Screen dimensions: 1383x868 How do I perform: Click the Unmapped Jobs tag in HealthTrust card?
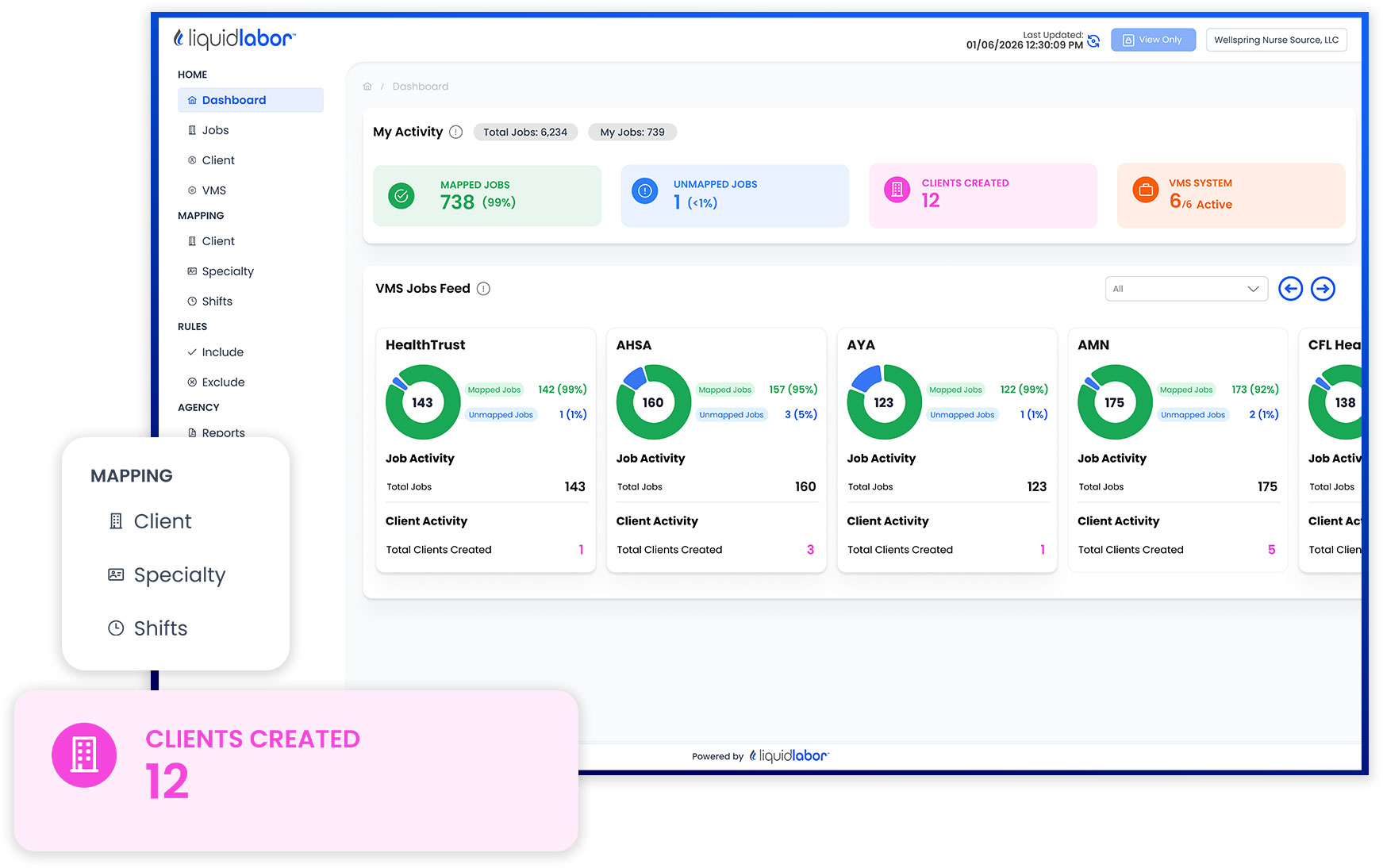pos(501,415)
